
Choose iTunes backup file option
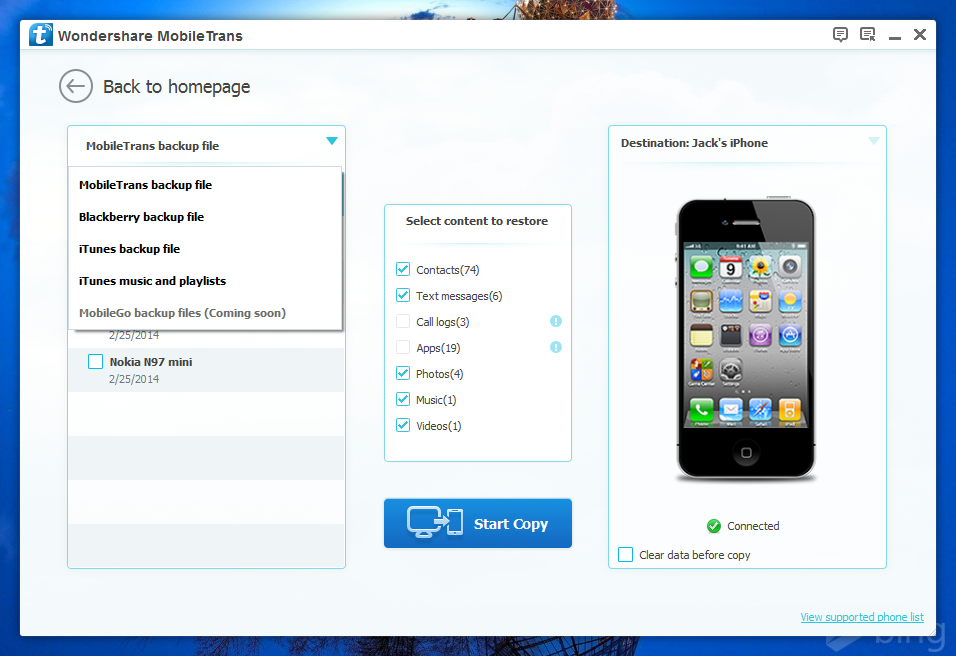[x=205, y=249]
